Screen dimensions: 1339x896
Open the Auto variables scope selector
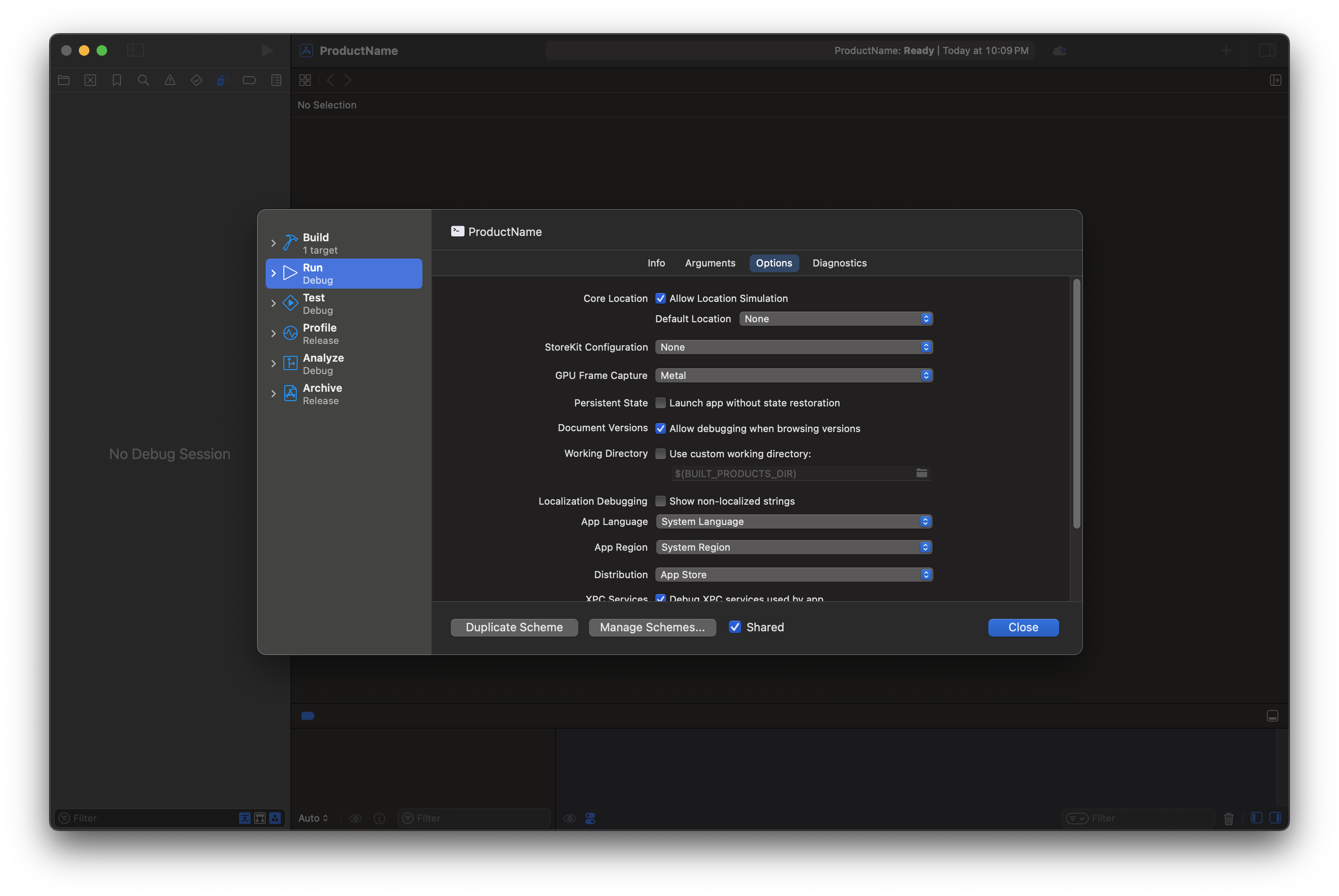tap(313, 818)
